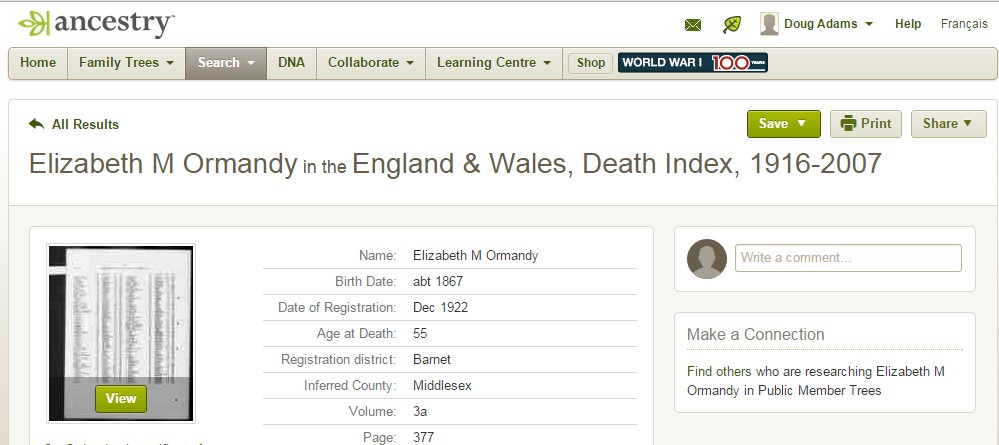
Task: Click the Make a Connection heading
Action: pos(756,334)
